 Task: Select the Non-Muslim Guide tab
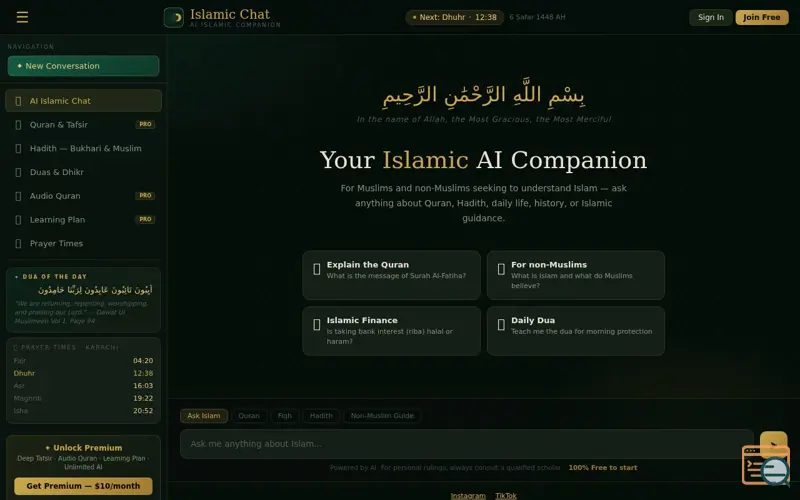382,416
